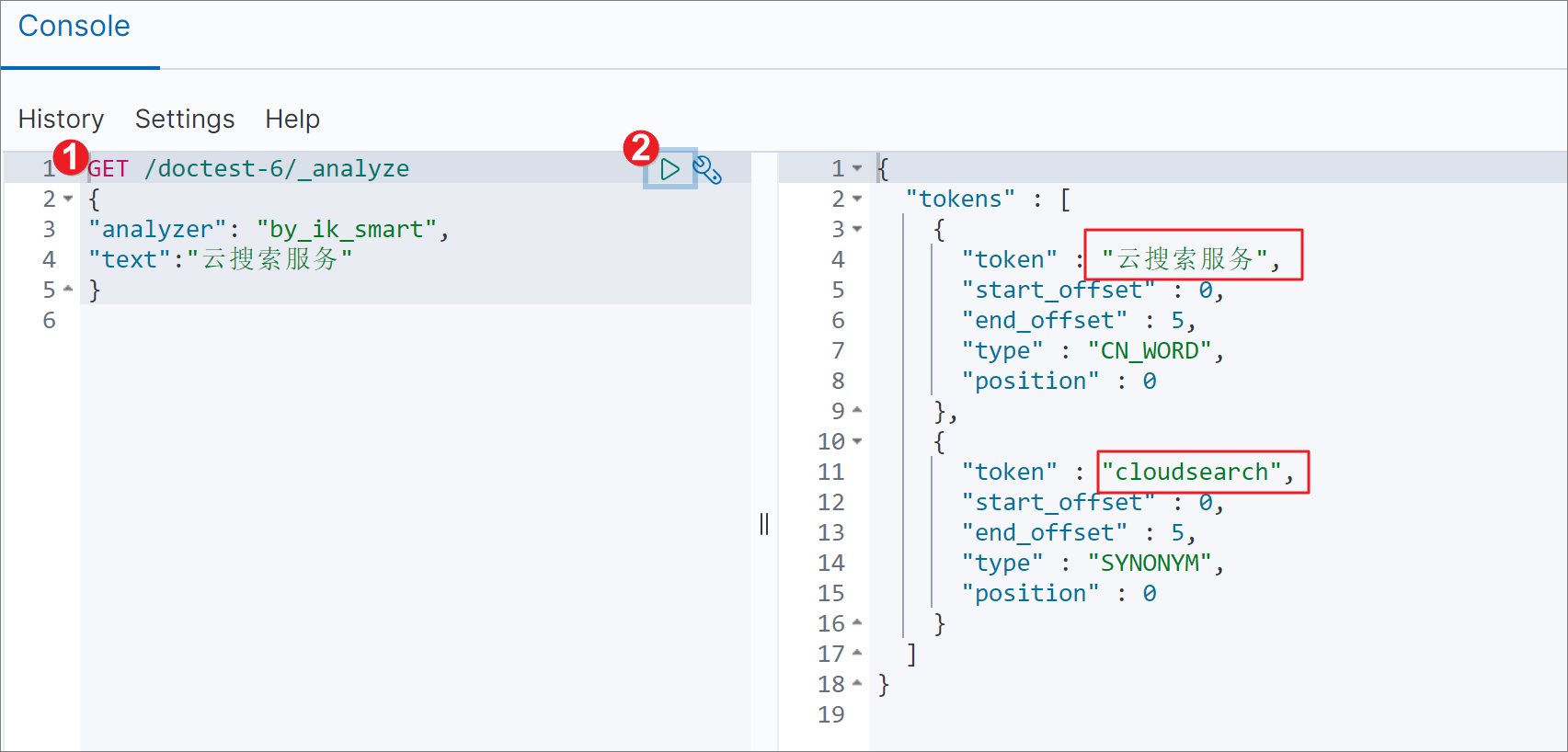Viewport: 1568px width, 752px height.
Task: Open the Help menu
Action: (x=292, y=119)
